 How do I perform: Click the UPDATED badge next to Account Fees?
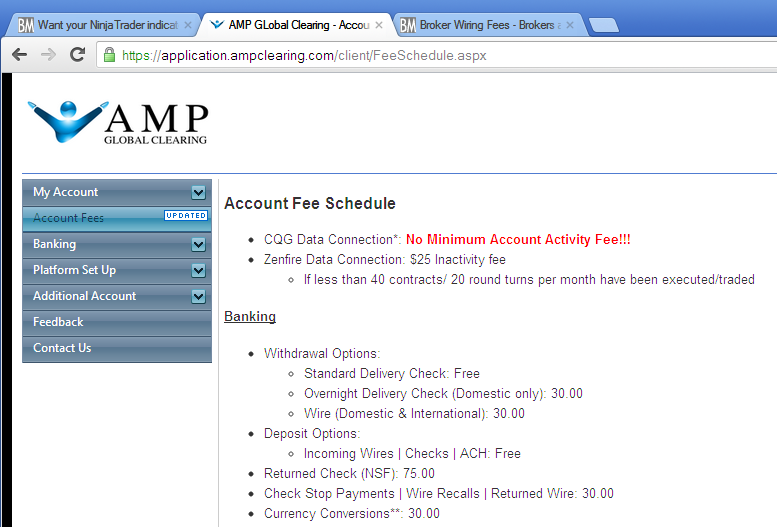pos(186,215)
